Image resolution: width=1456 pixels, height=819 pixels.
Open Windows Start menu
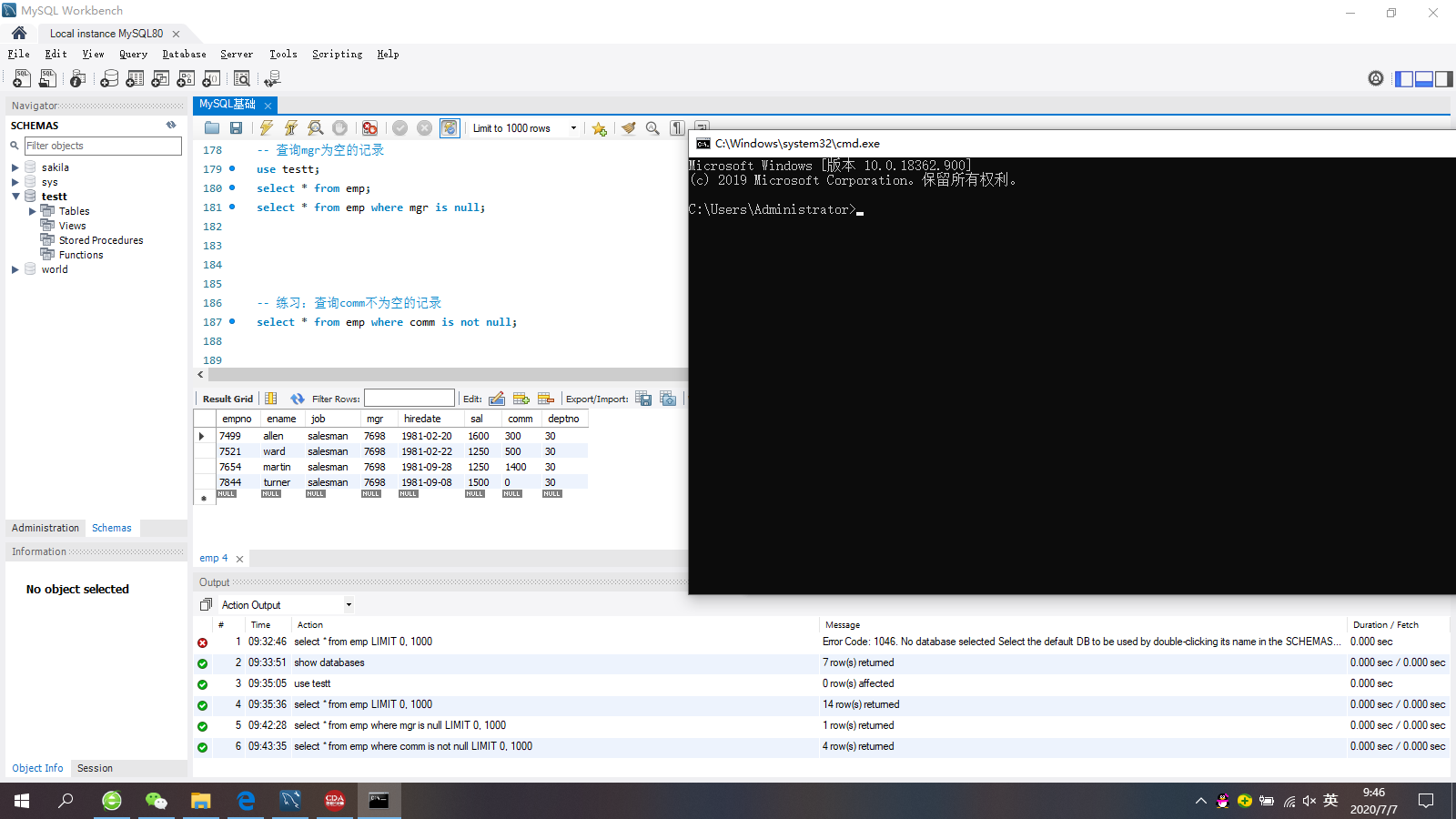tap(22, 801)
